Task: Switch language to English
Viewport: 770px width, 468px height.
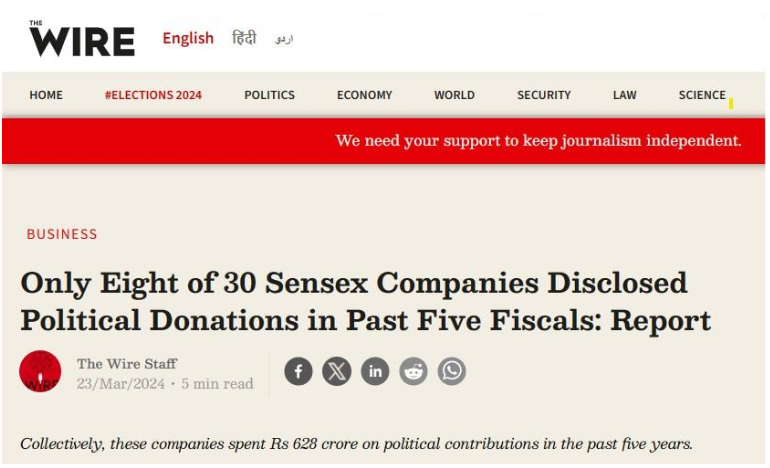Action: click(188, 38)
